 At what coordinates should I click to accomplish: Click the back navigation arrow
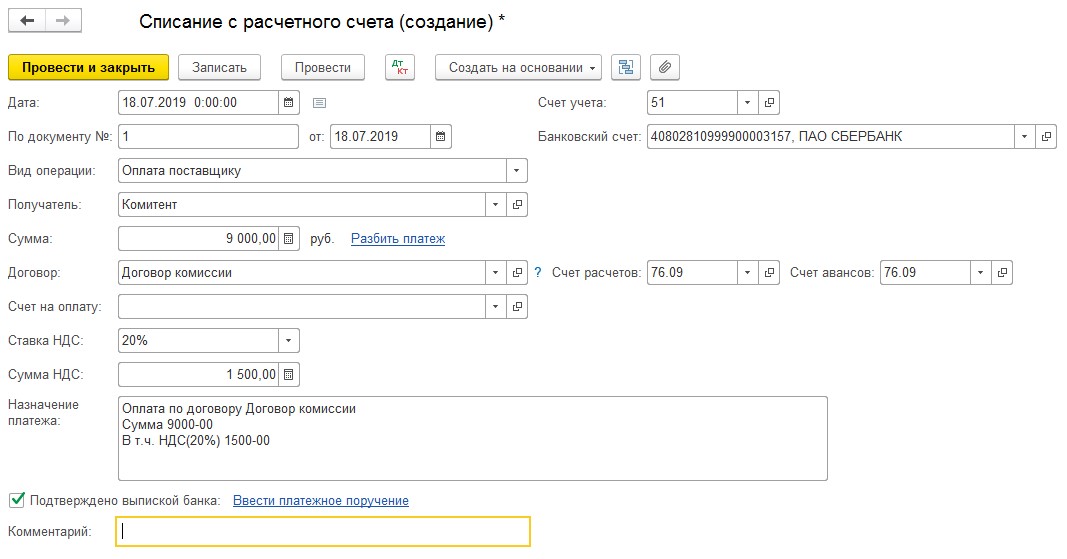point(27,21)
